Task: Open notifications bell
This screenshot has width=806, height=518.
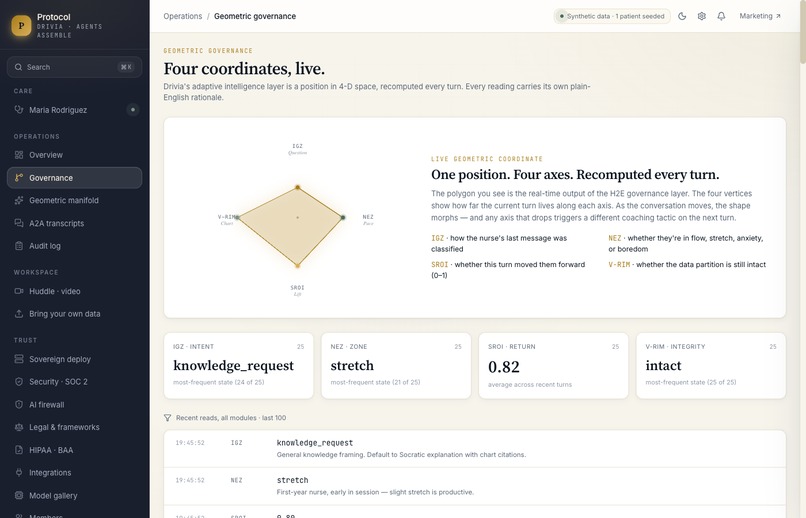Action: (x=721, y=16)
